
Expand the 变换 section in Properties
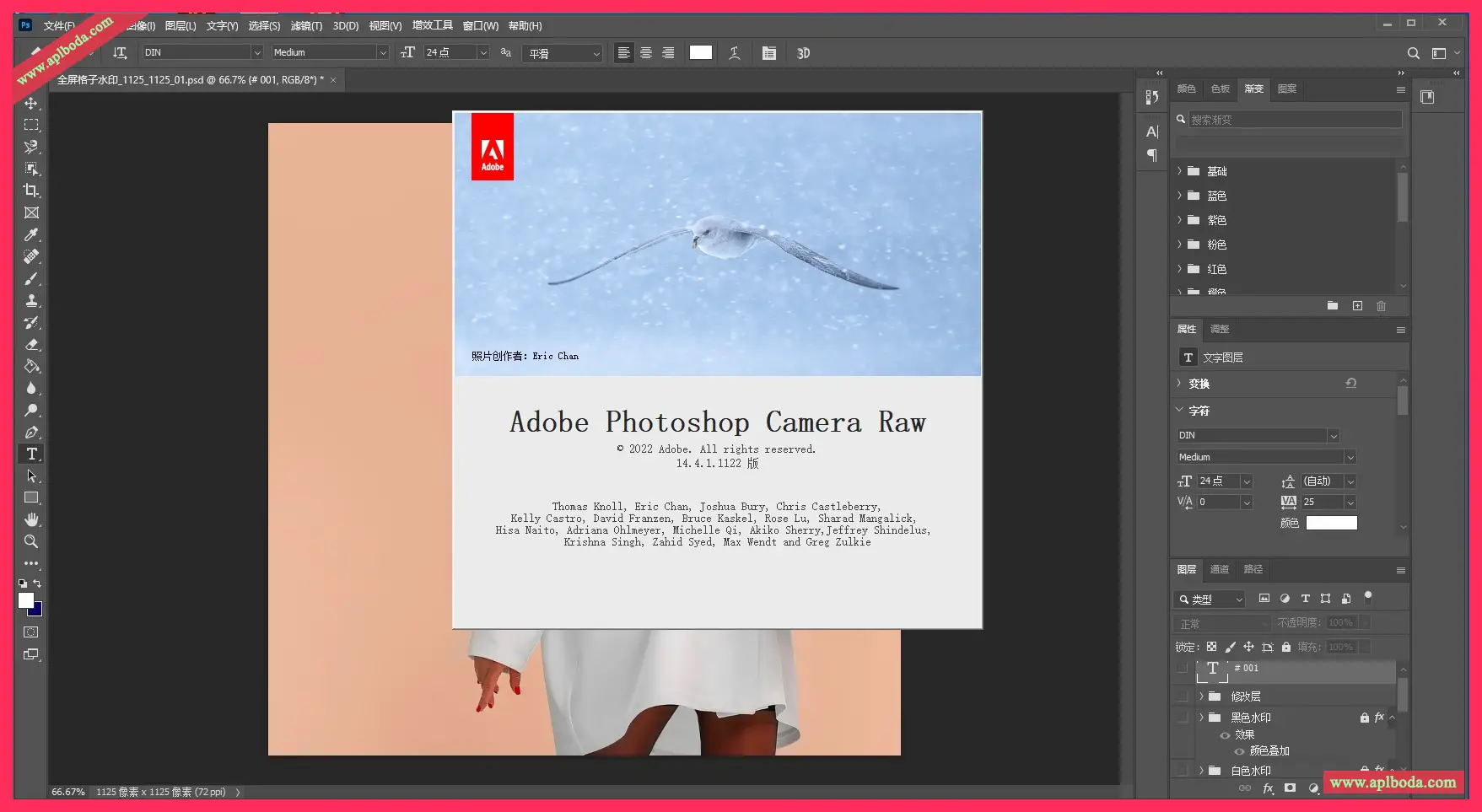pyautogui.click(x=1180, y=384)
